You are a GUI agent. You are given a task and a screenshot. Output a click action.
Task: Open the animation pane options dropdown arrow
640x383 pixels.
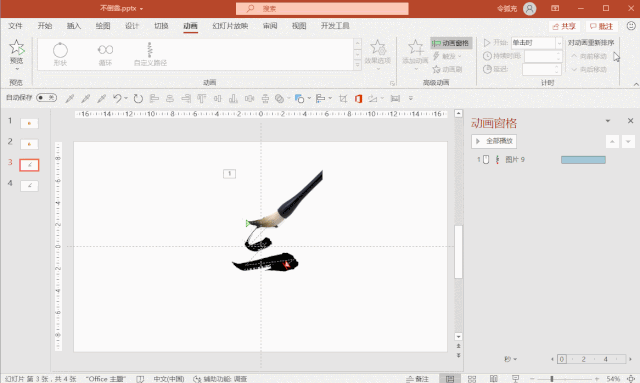[608, 121]
